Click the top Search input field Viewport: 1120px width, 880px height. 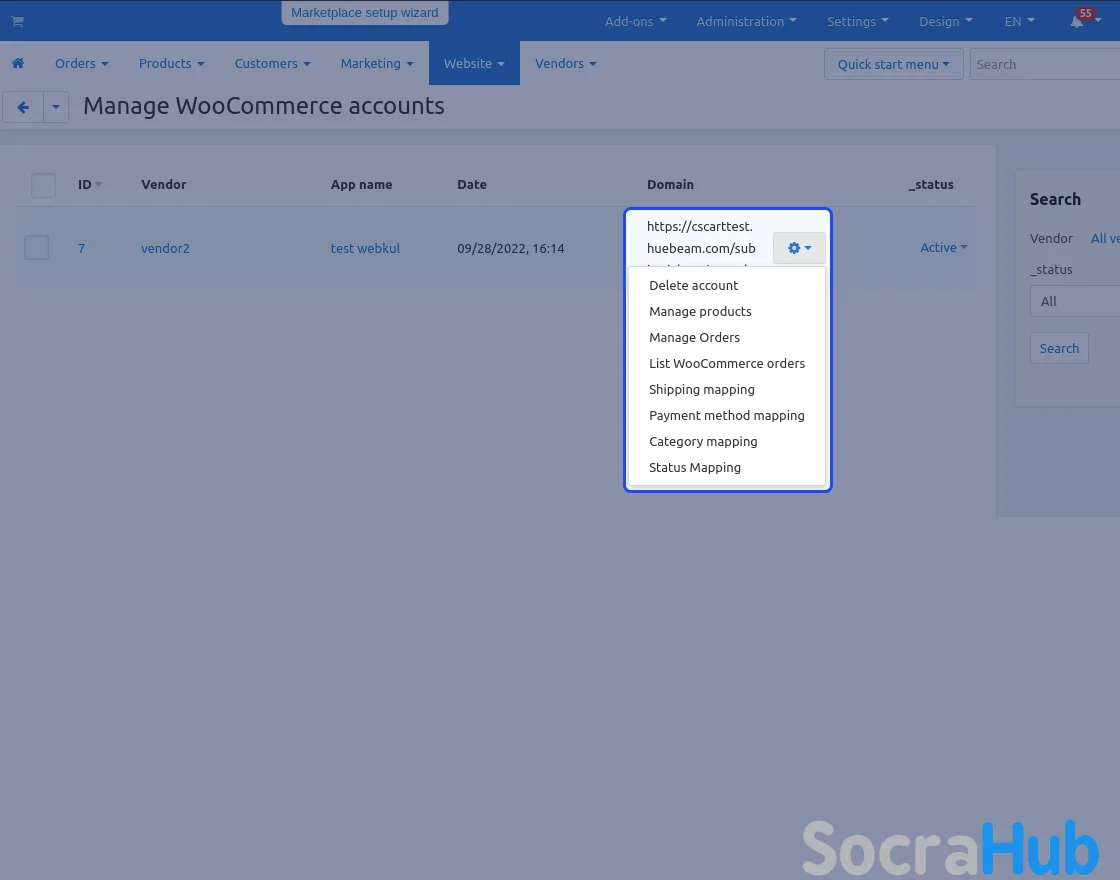click(x=1045, y=64)
